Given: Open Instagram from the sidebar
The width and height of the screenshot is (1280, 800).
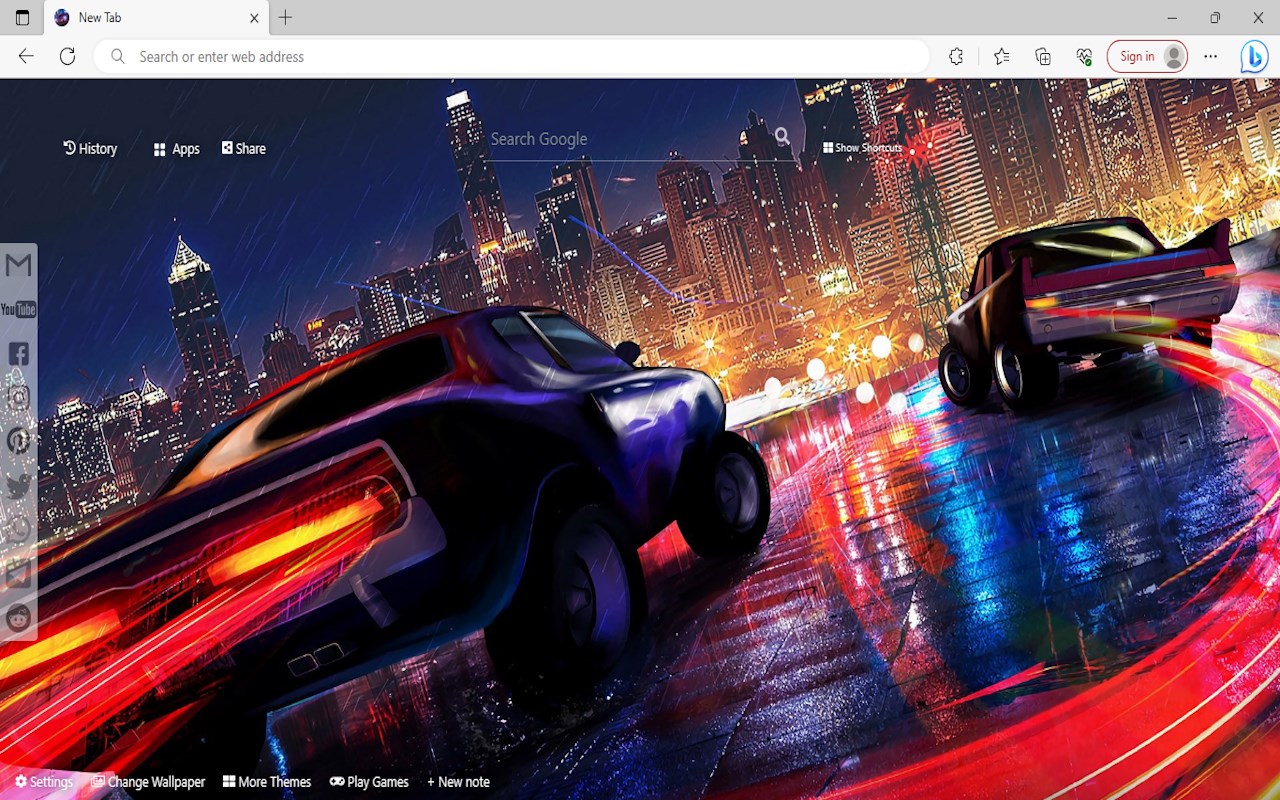Looking at the screenshot, I should [18, 397].
